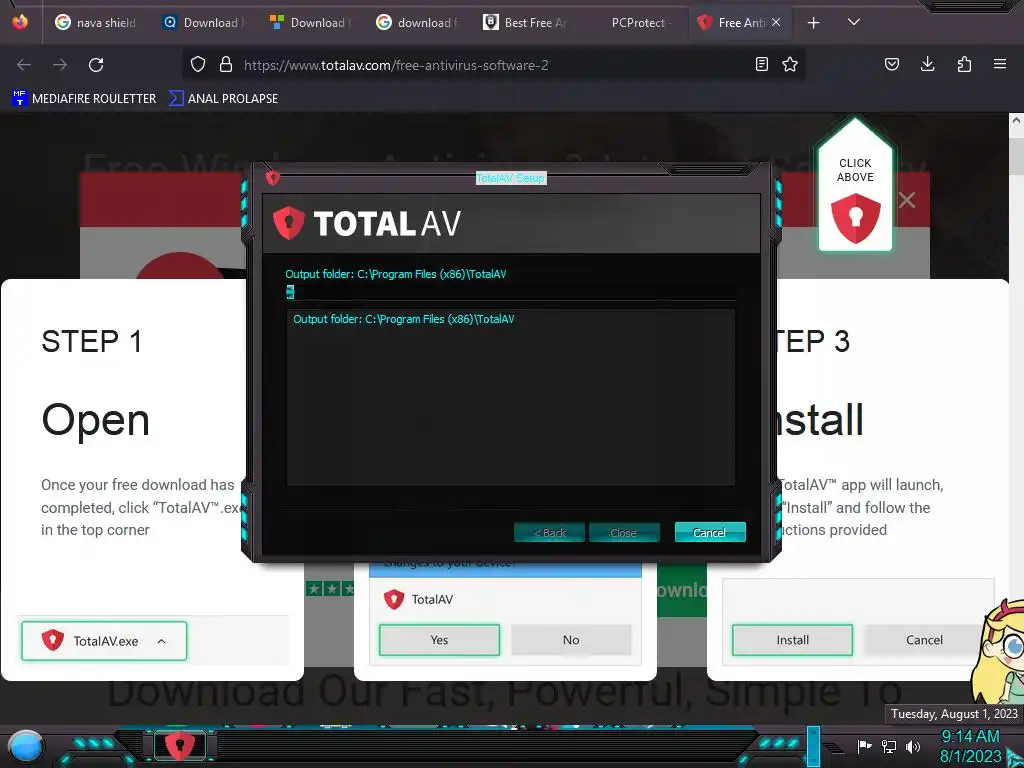
Task: Close the webpage overlay with X
Action: 907,200
